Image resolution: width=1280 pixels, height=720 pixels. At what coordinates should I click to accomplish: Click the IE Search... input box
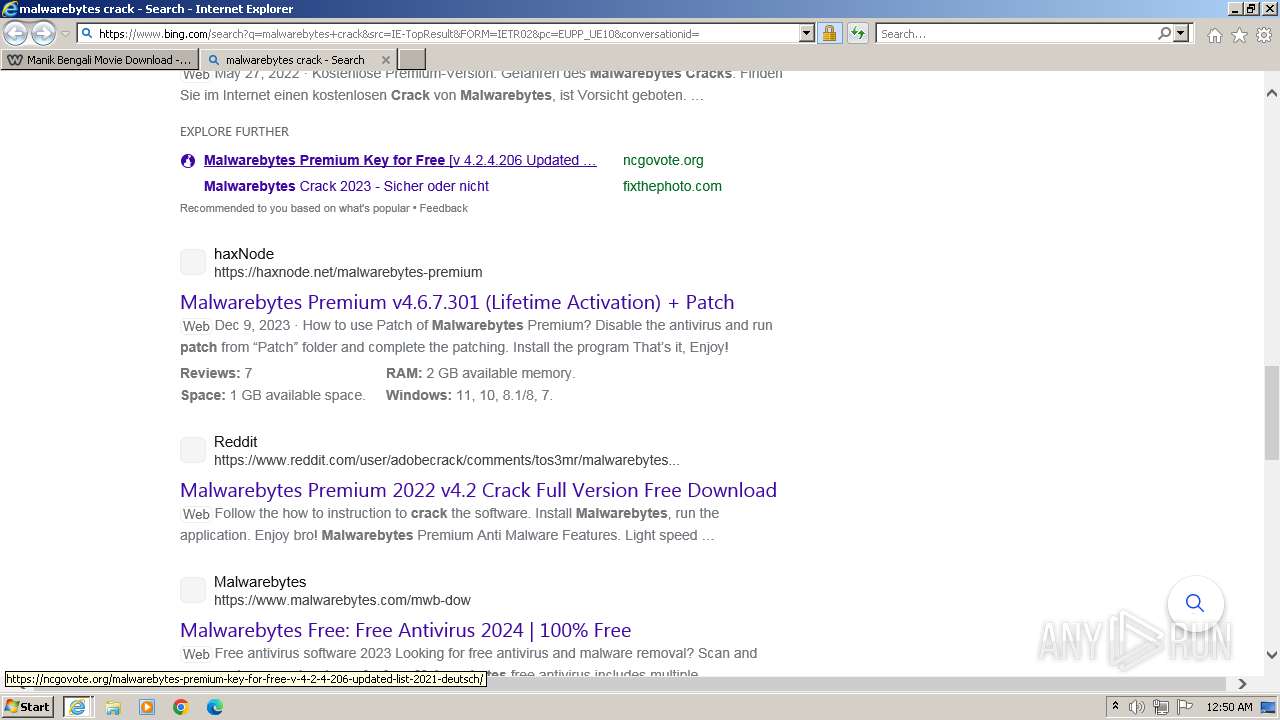tap(1016, 34)
